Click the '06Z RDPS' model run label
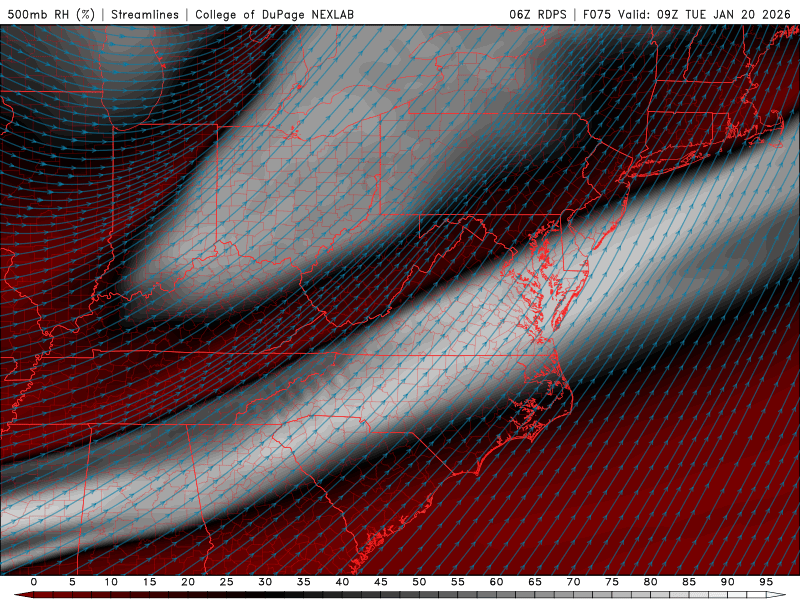800x600 pixels. click(538, 14)
